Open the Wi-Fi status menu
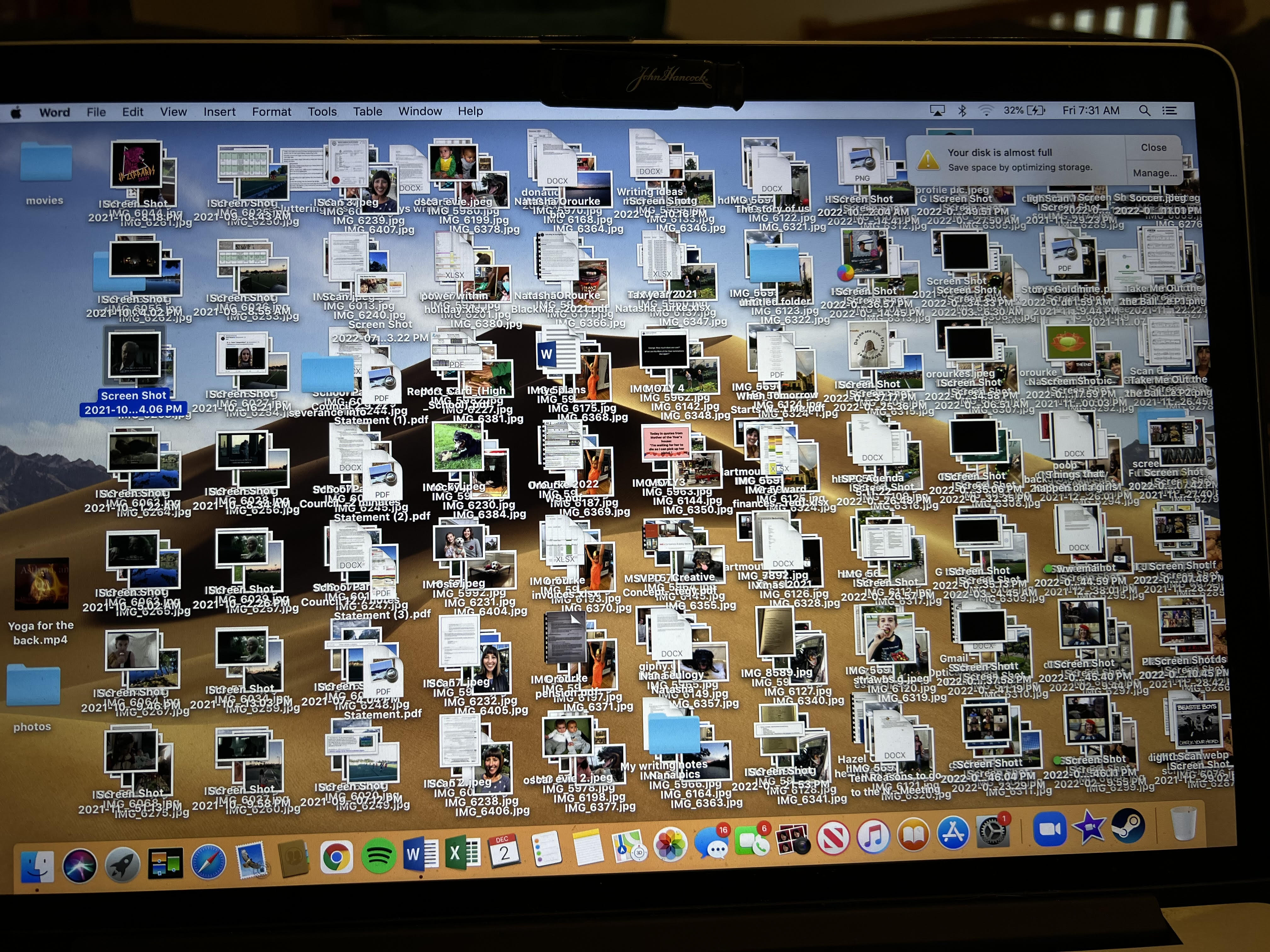Viewport: 1270px width, 952px height. [986, 111]
